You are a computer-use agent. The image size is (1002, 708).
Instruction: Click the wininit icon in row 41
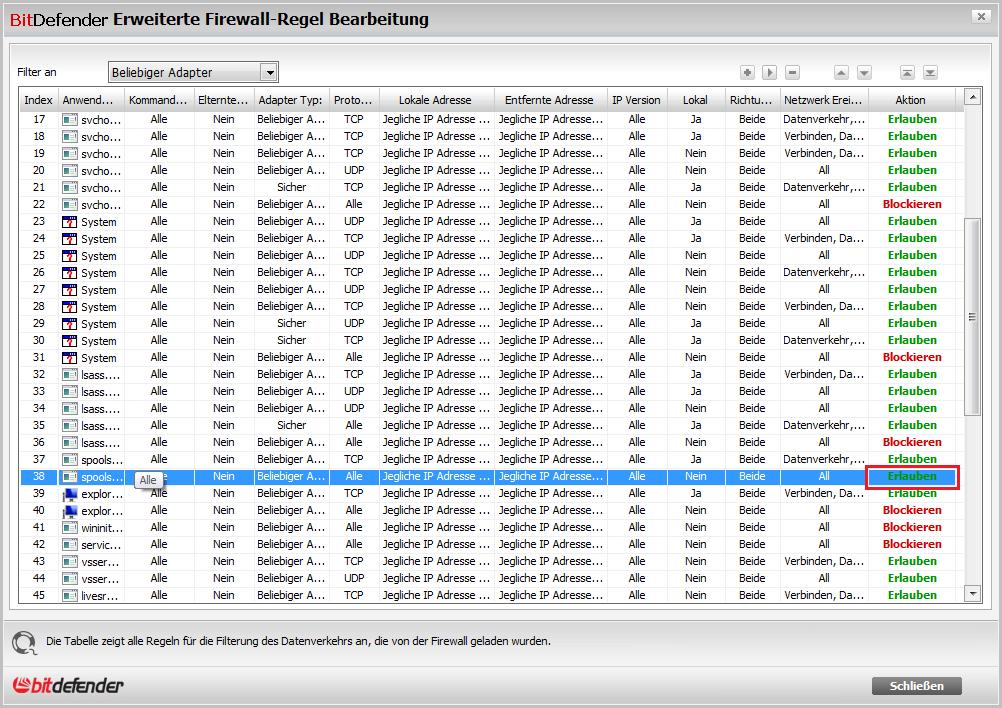70,528
